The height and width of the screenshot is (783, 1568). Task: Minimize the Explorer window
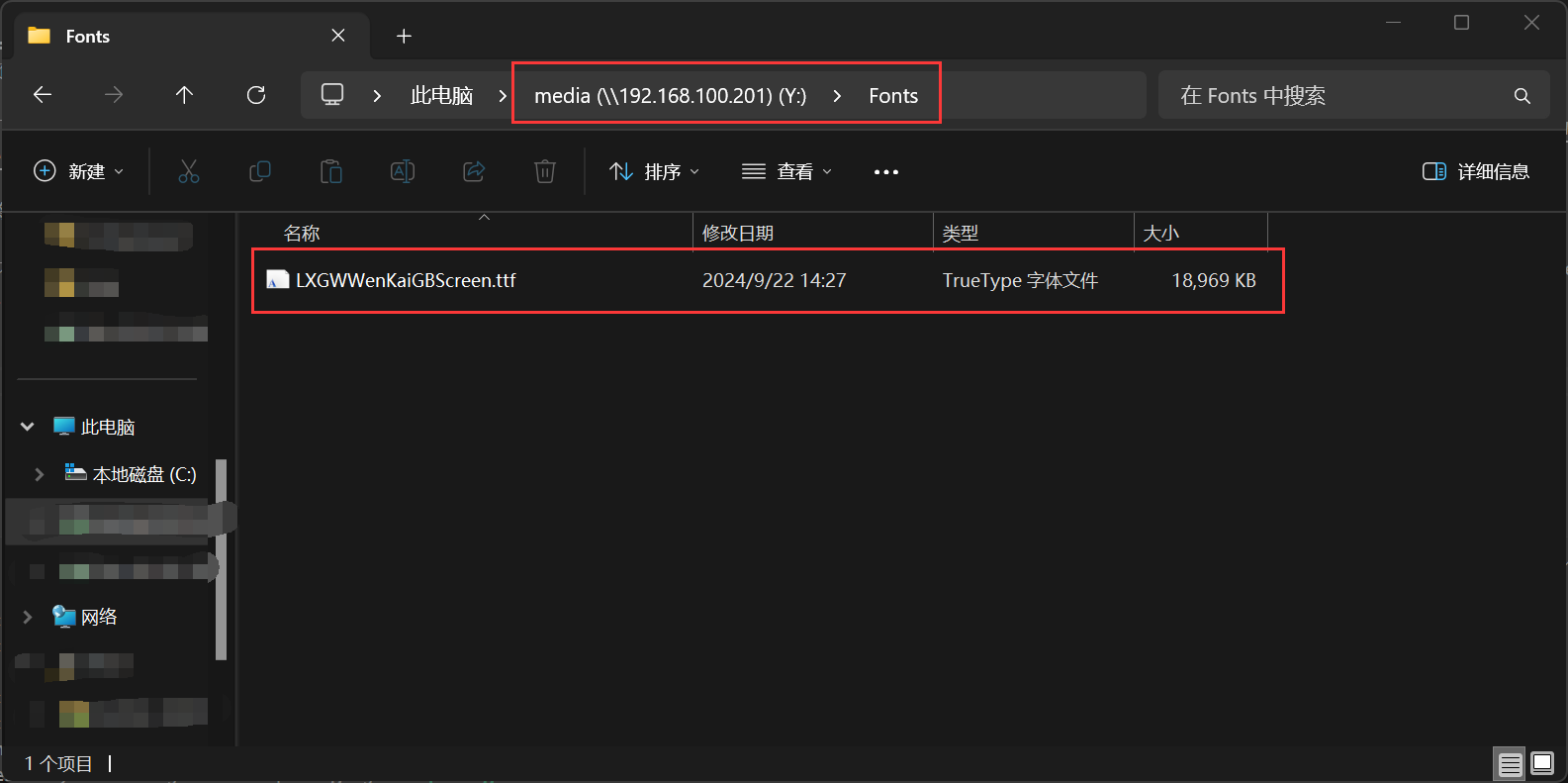coord(1394,23)
